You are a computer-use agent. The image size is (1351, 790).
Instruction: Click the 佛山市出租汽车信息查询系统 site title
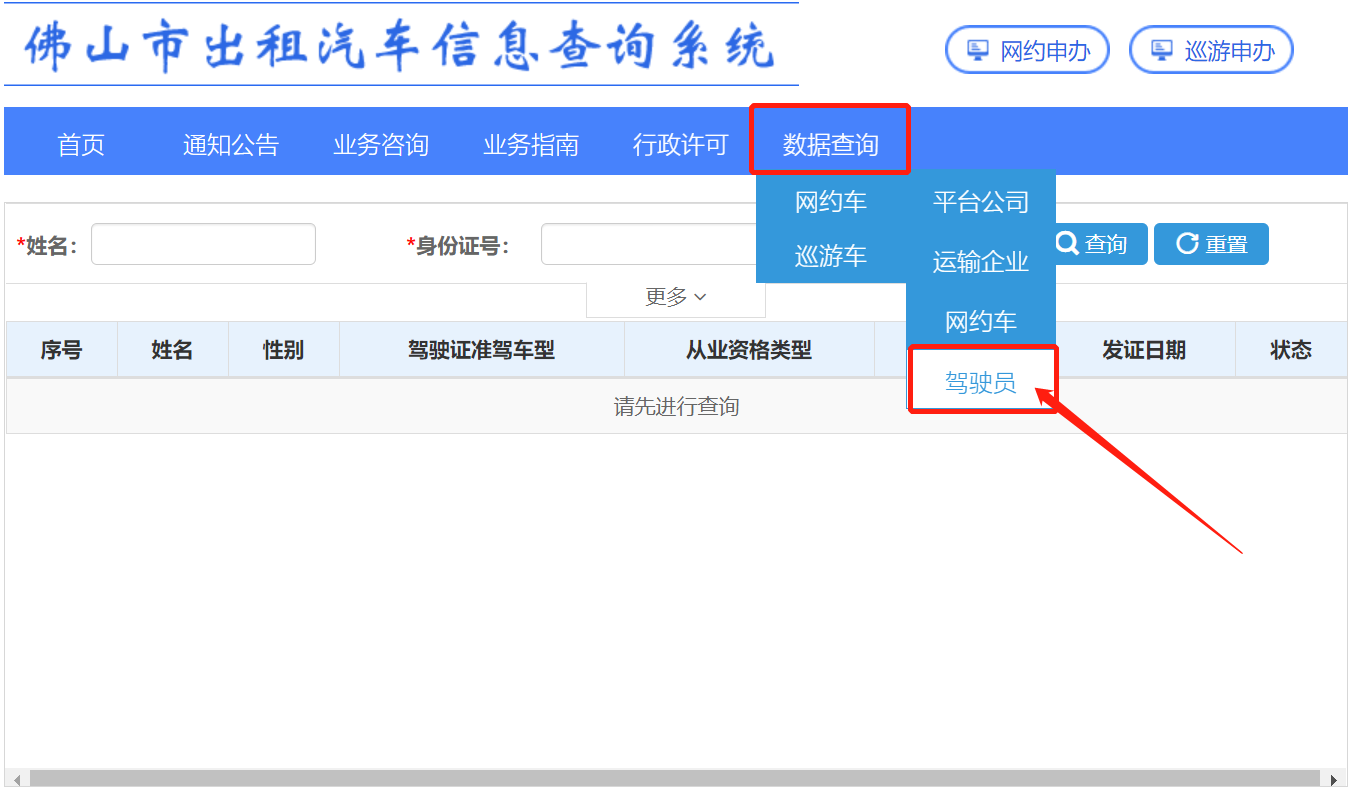[x=401, y=45]
